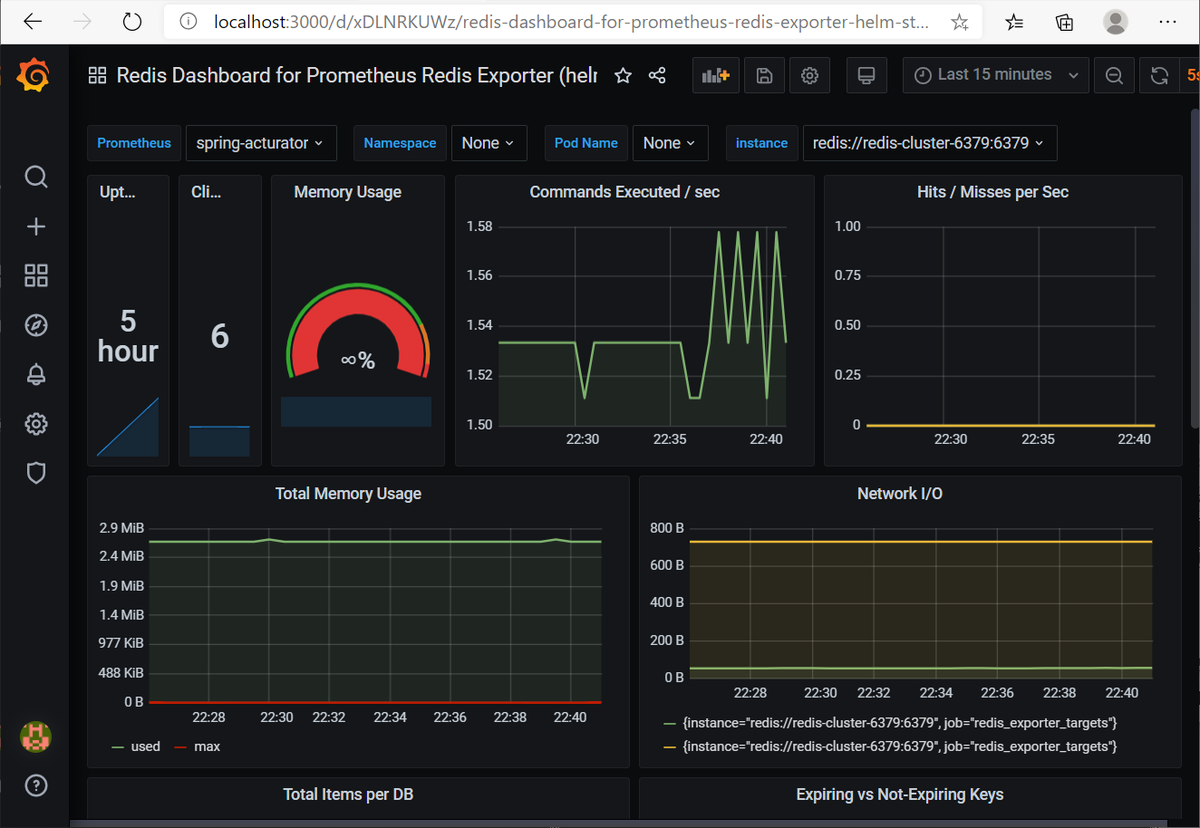Reload the browser page

pyautogui.click(x=131, y=21)
